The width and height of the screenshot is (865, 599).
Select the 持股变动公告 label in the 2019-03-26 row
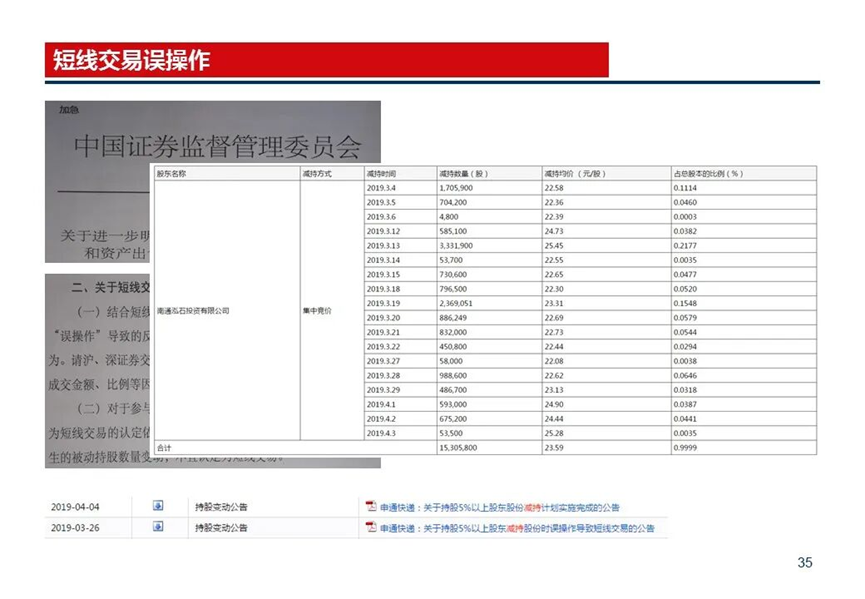tap(221, 528)
